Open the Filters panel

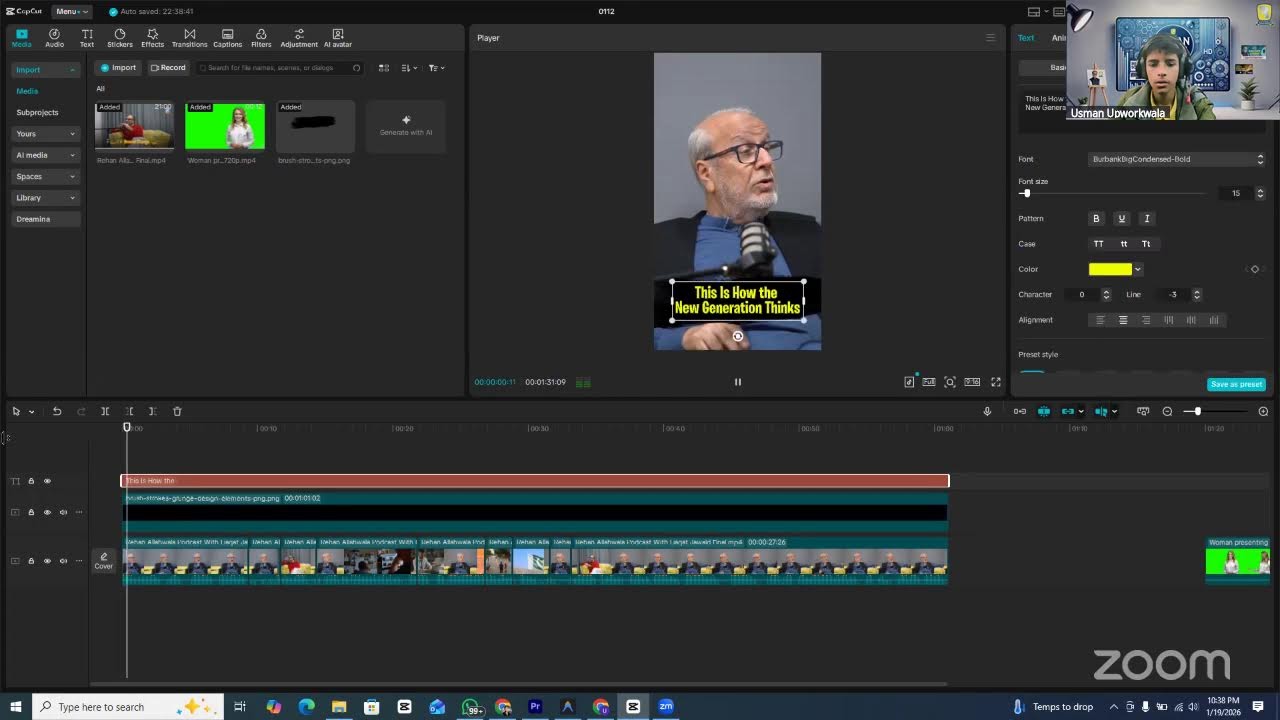click(261, 38)
